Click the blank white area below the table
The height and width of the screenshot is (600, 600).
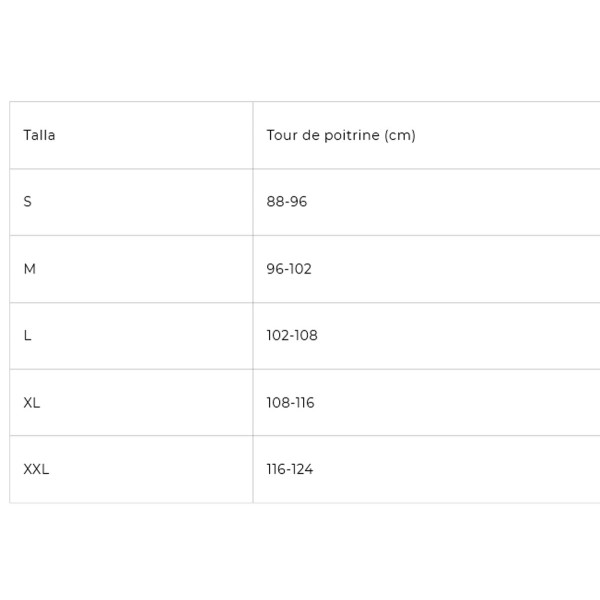coord(300,550)
